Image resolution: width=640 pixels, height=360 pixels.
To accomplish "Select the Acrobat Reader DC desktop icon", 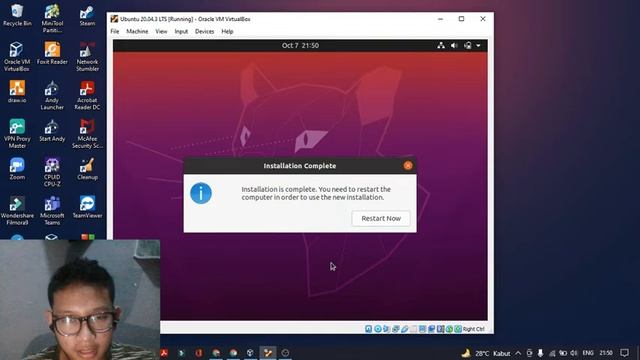I will tap(87, 95).
